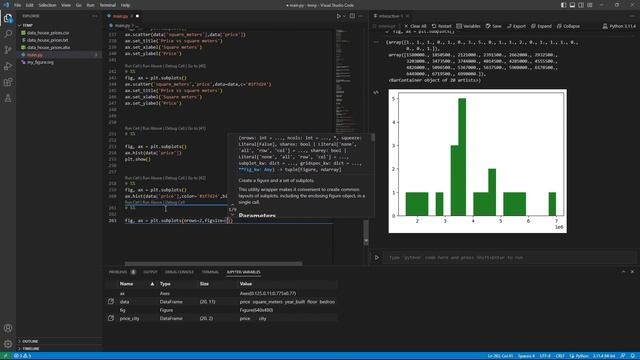
Task: Open notifications bell in status bar
Action: (633, 356)
